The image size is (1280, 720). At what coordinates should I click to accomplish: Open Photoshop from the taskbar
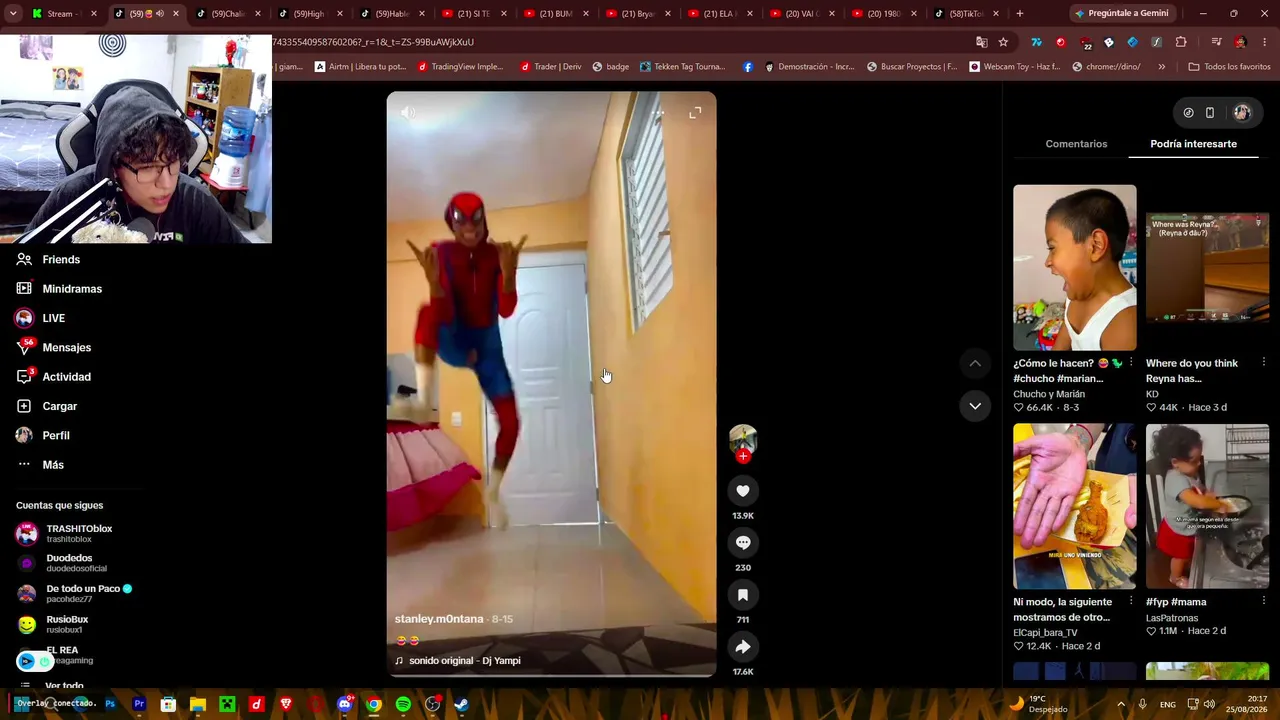(x=110, y=704)
